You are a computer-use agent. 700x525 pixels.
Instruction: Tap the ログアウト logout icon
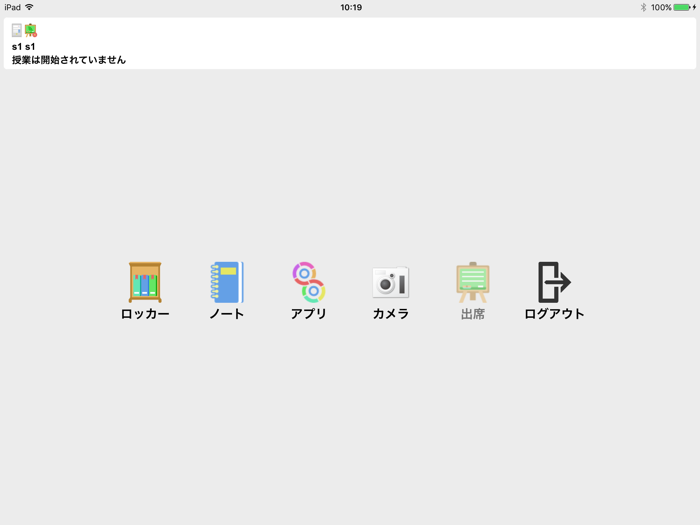coord(554,283)
